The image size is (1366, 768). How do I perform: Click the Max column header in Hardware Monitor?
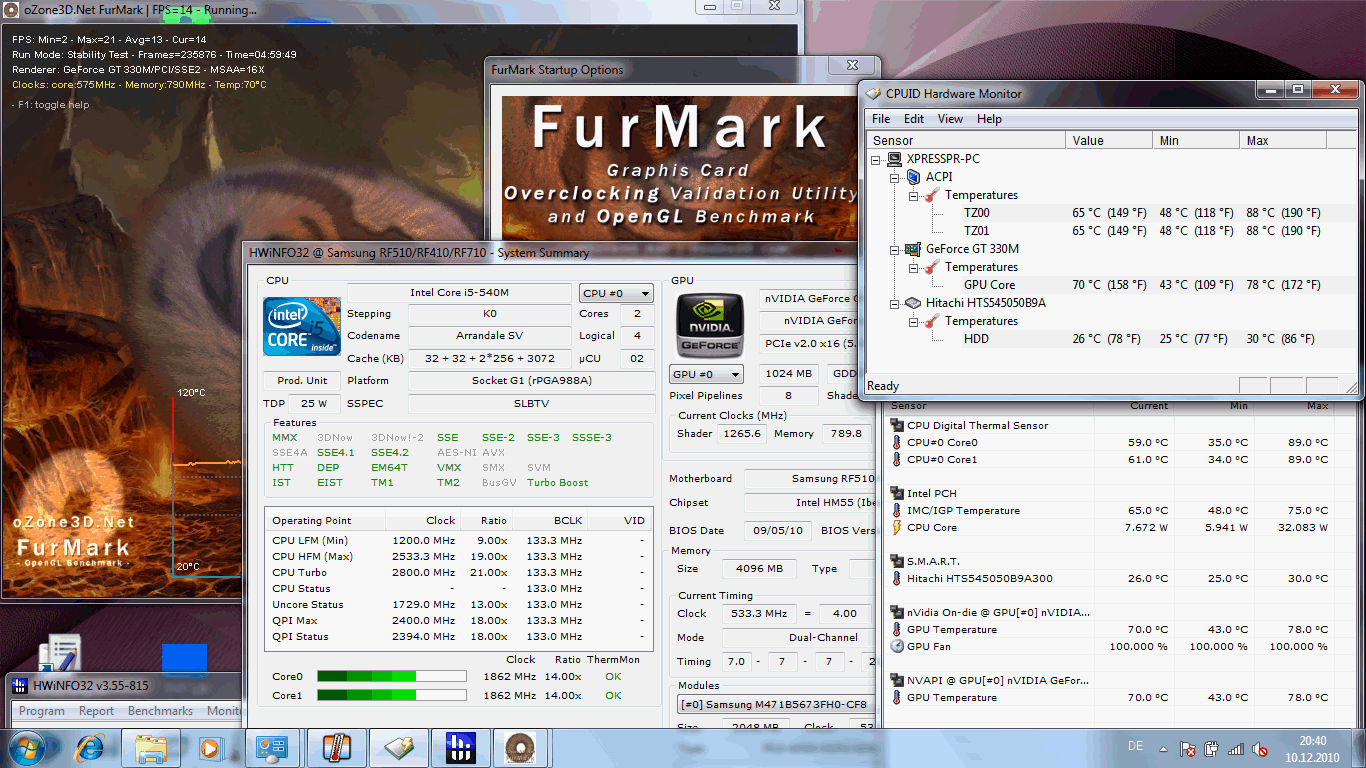click(x=1284, y=141)
